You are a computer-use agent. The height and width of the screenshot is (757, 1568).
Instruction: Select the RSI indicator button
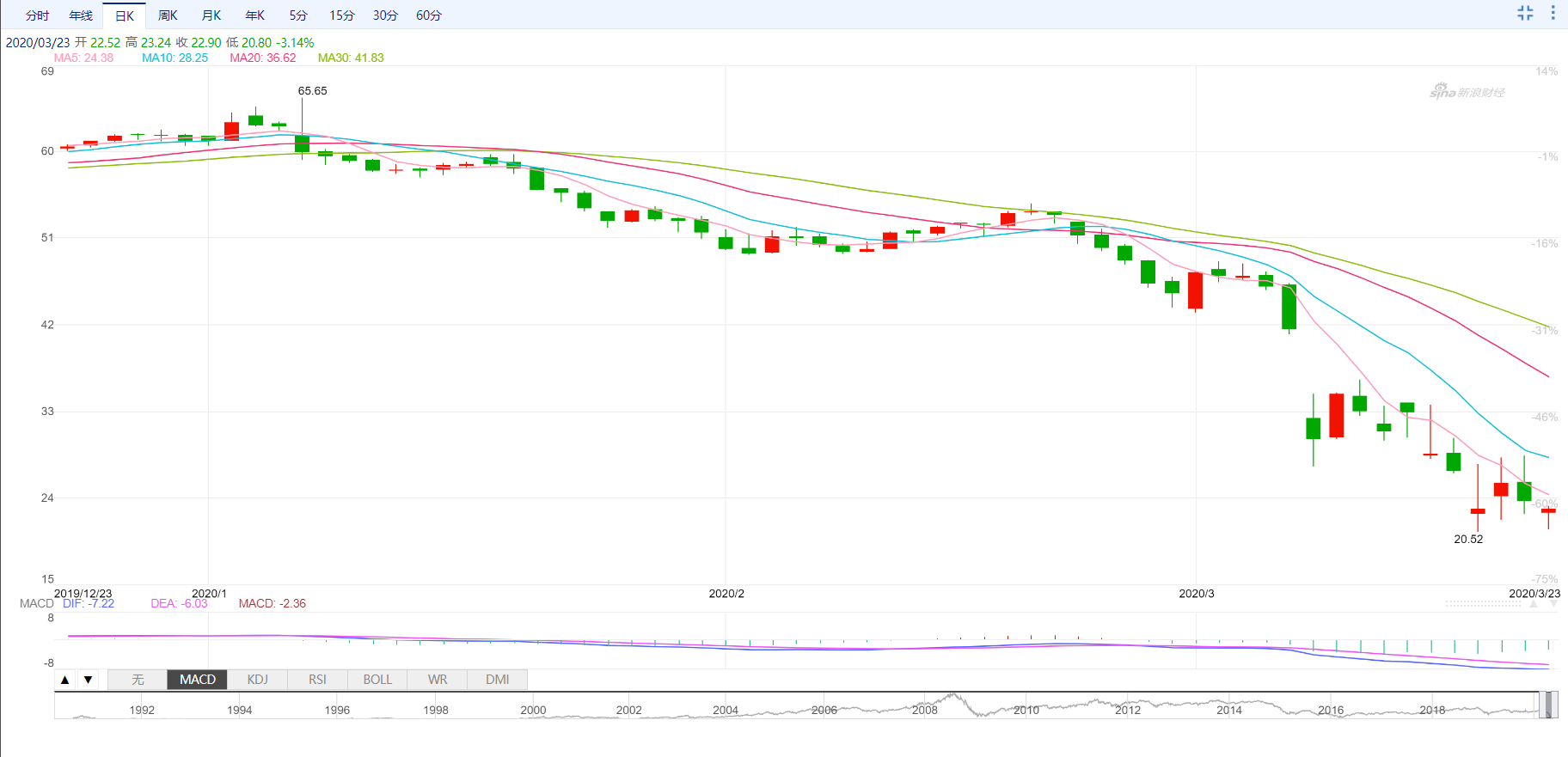tap(317, 680)
